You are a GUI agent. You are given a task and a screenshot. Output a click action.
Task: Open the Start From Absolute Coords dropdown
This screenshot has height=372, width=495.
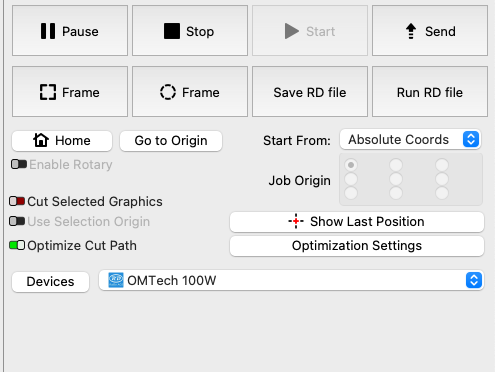(410, 139)
